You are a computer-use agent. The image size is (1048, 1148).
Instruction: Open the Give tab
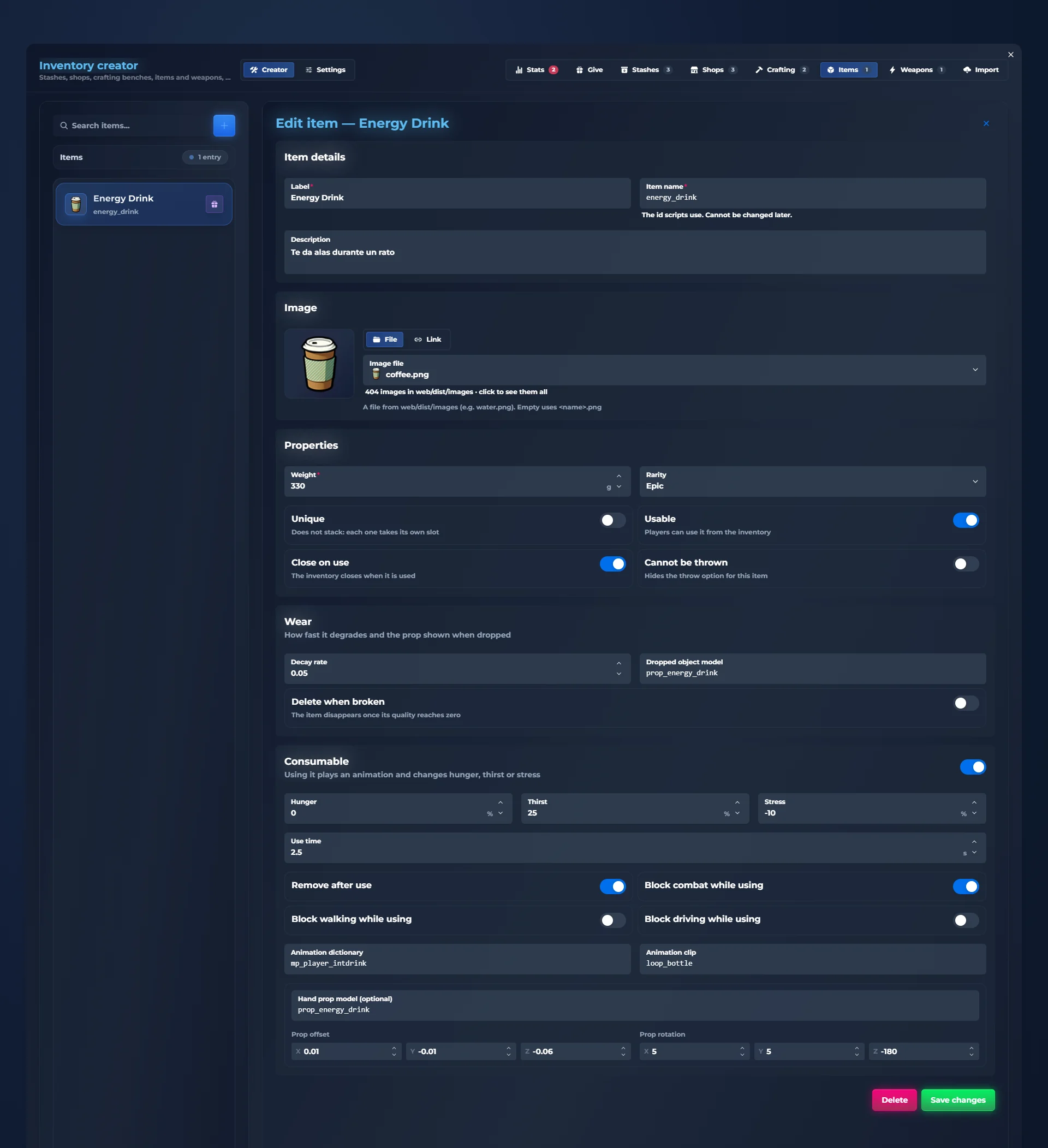[x=589, y=69]
